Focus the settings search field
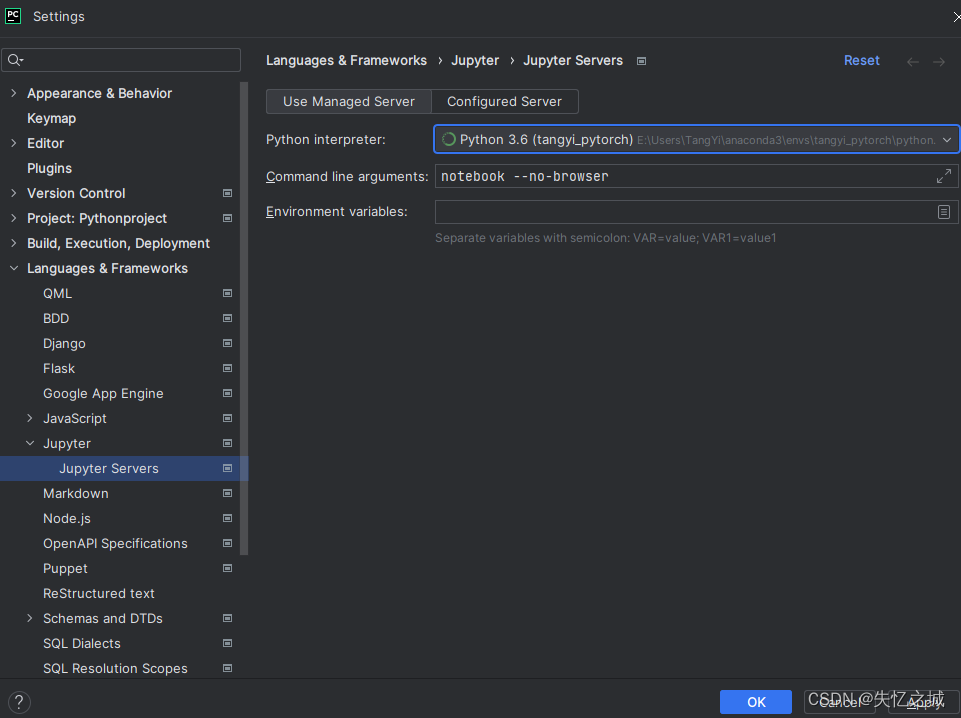 click(x=121, y=60)
